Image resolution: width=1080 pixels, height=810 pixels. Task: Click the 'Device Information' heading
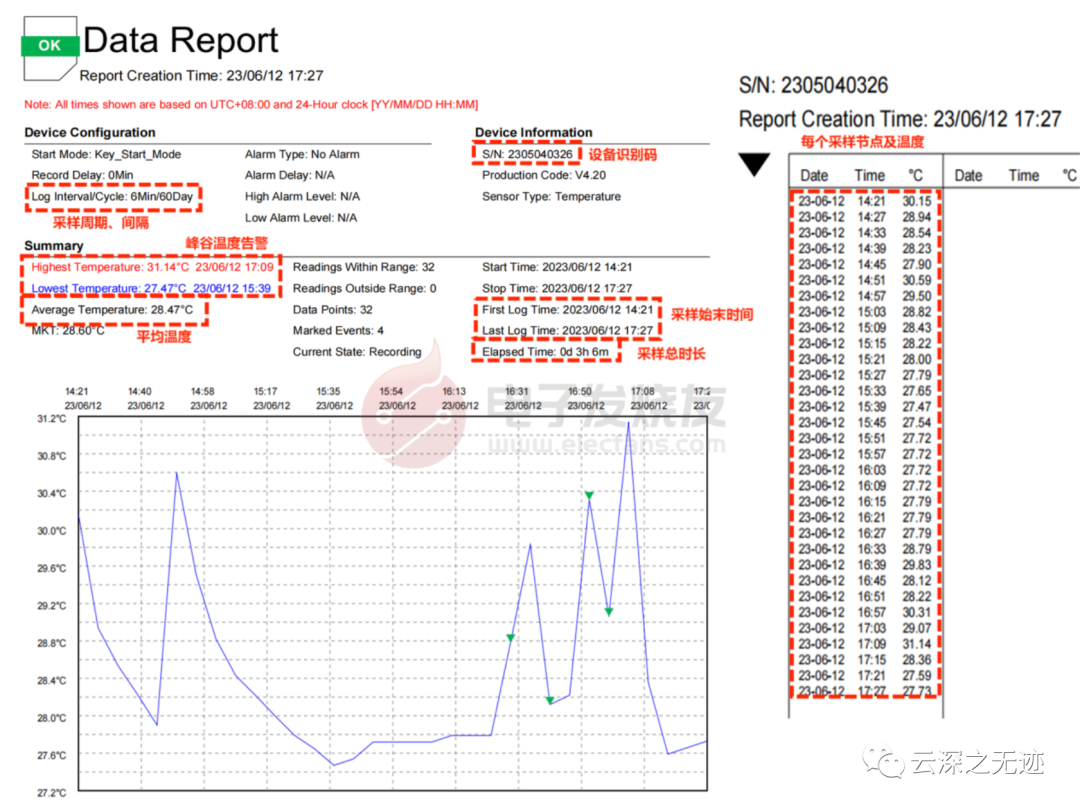[533, 132]
